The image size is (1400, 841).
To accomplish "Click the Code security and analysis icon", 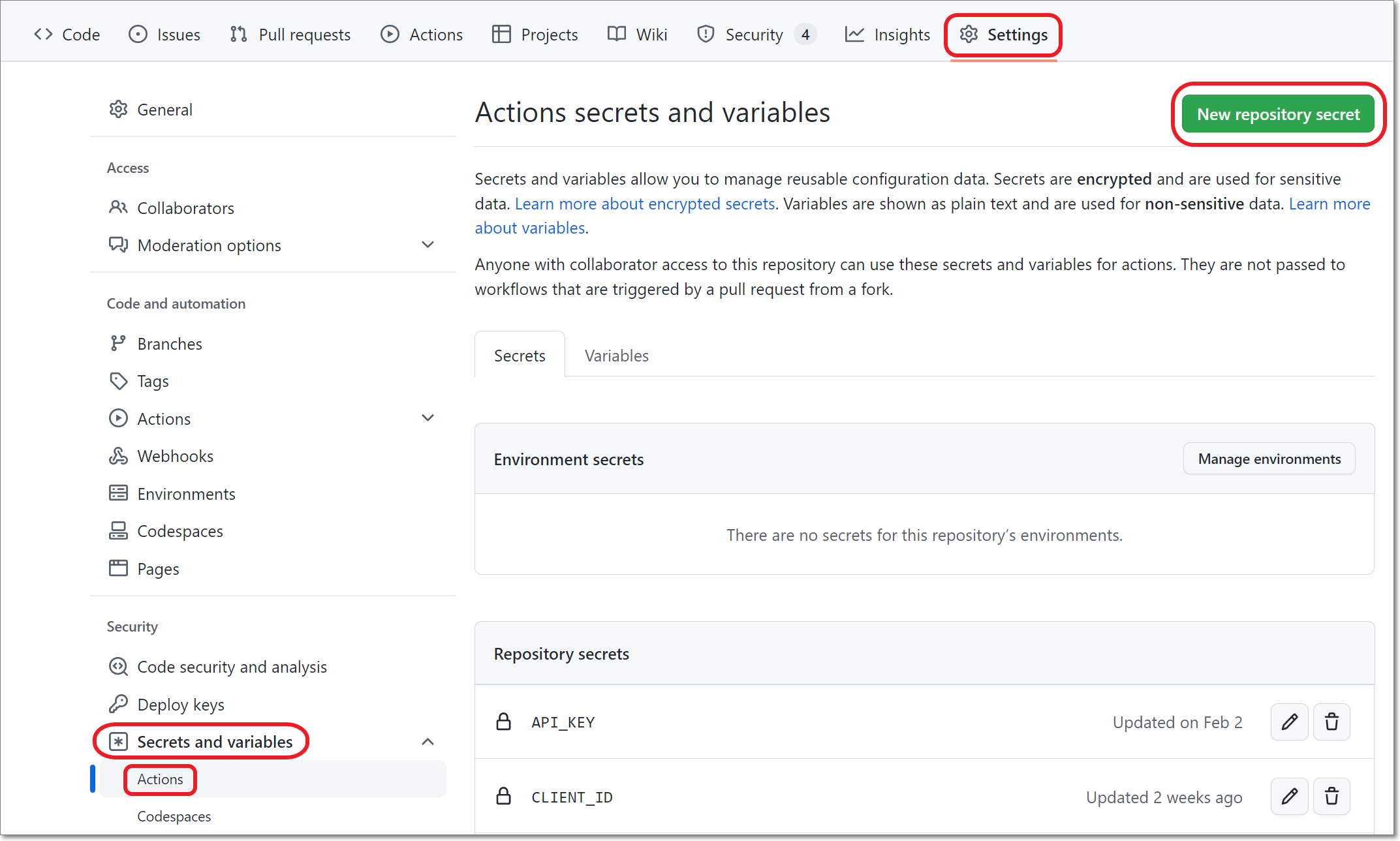I will pyautogui.click(x=118, y=667).
